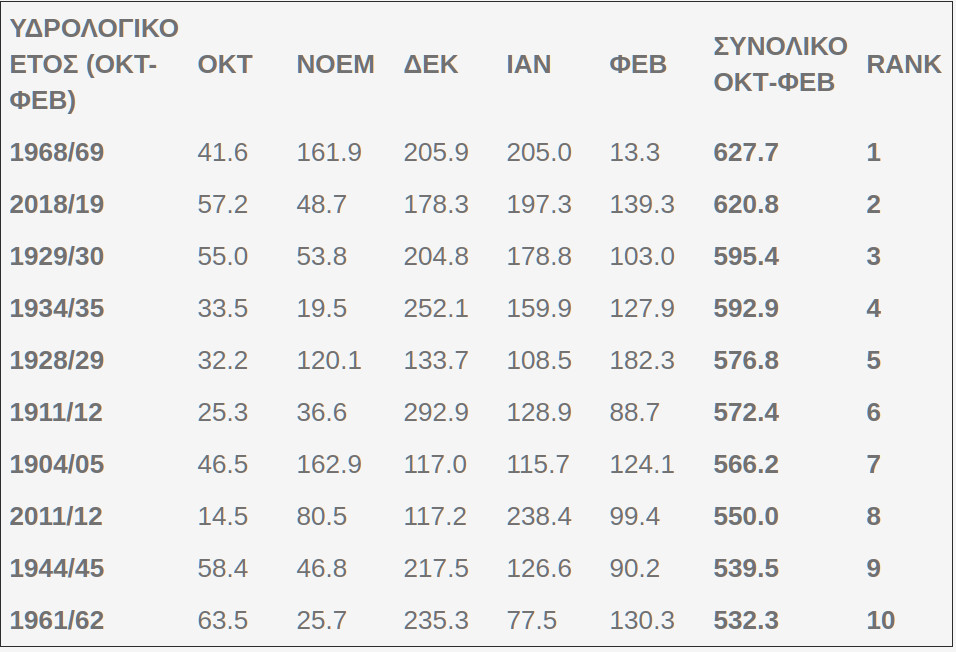Screen dimensions: 956x652
Task: Click the RANK column header
Action: [x=904, y=64]
